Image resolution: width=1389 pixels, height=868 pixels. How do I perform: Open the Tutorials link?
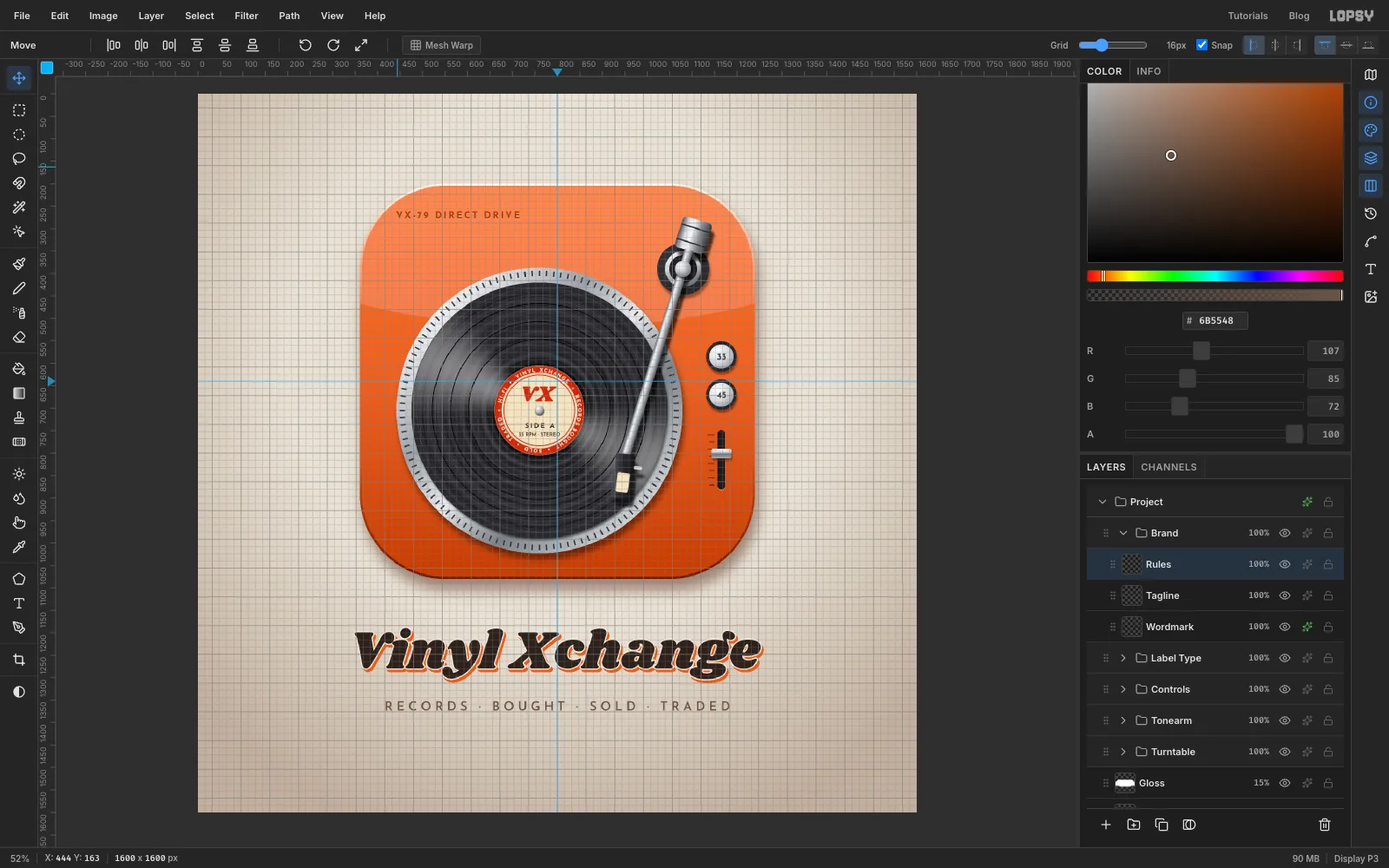(x=1247, y=16)
